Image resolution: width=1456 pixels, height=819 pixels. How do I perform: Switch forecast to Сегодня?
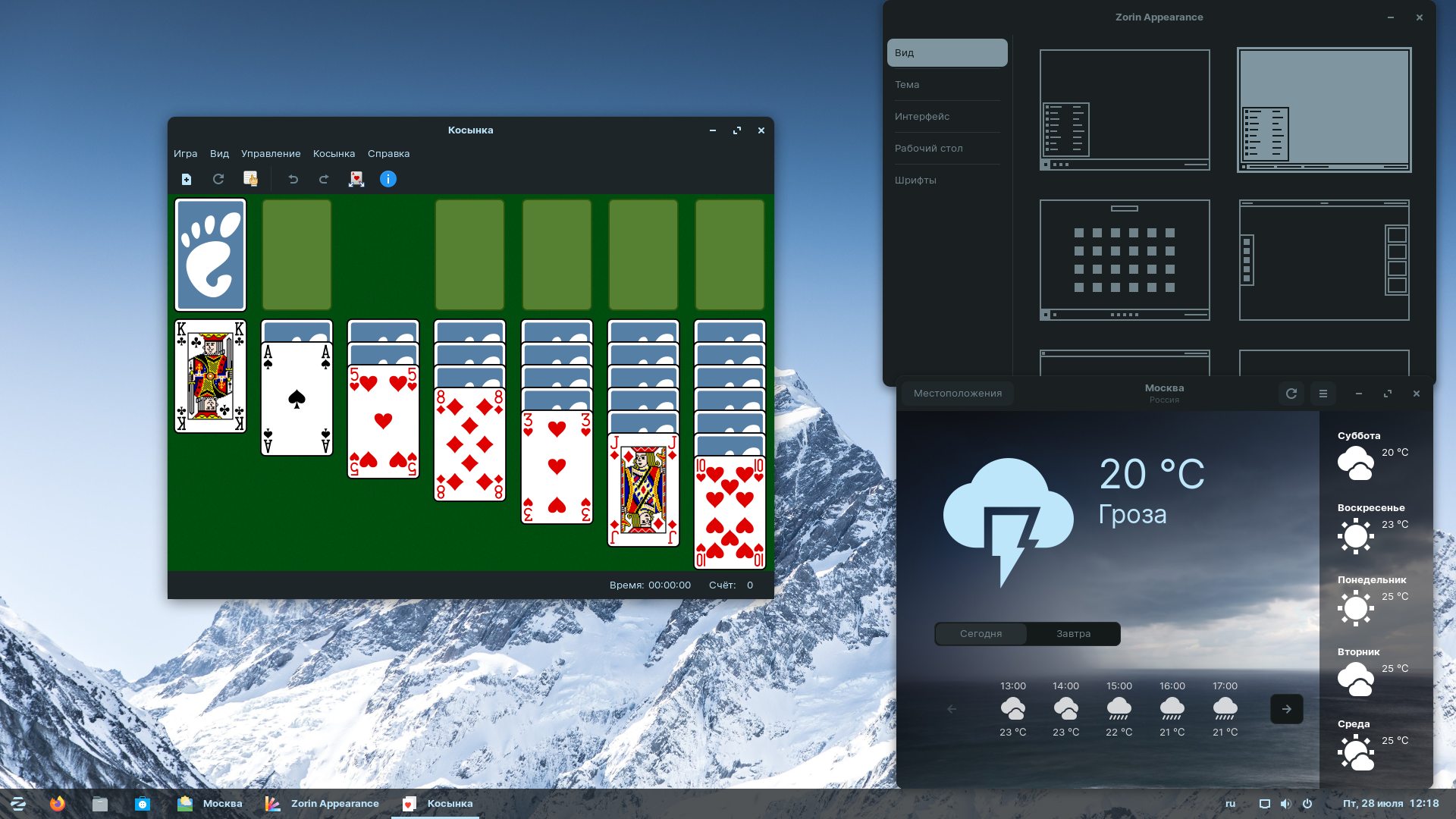coord(981,634)
